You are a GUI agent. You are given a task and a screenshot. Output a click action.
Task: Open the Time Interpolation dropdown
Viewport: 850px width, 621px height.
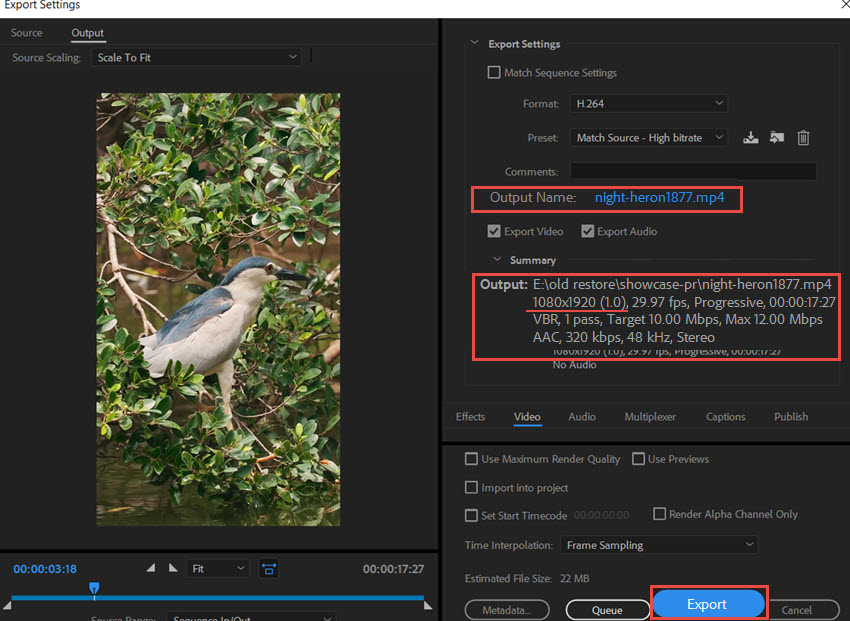tap(659, 545)
